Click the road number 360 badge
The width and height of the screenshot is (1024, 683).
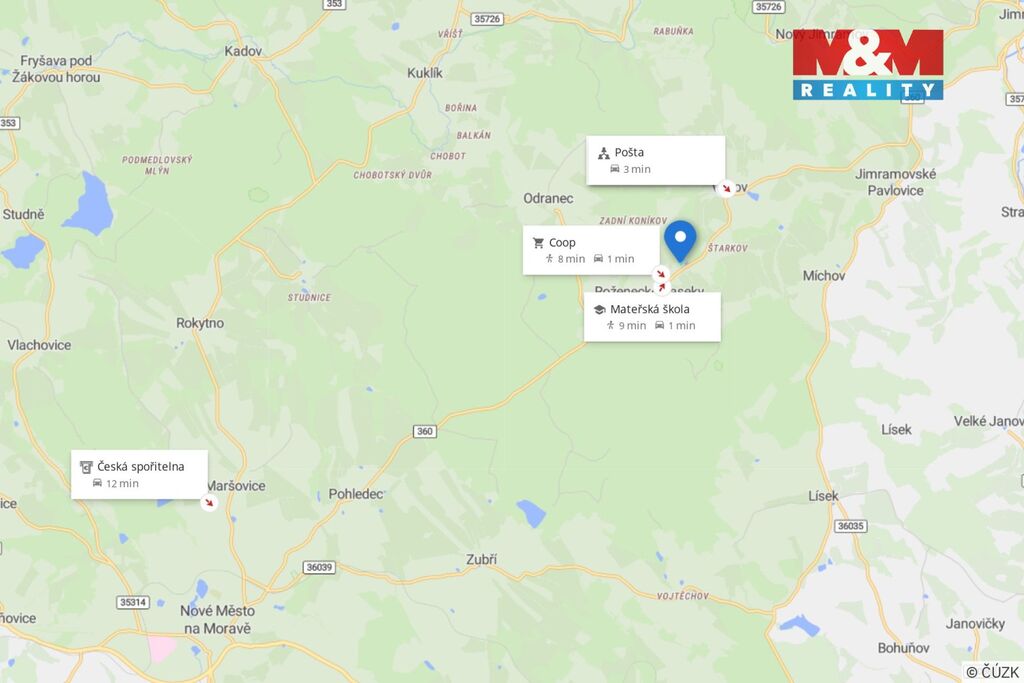[x=424, y=431]
